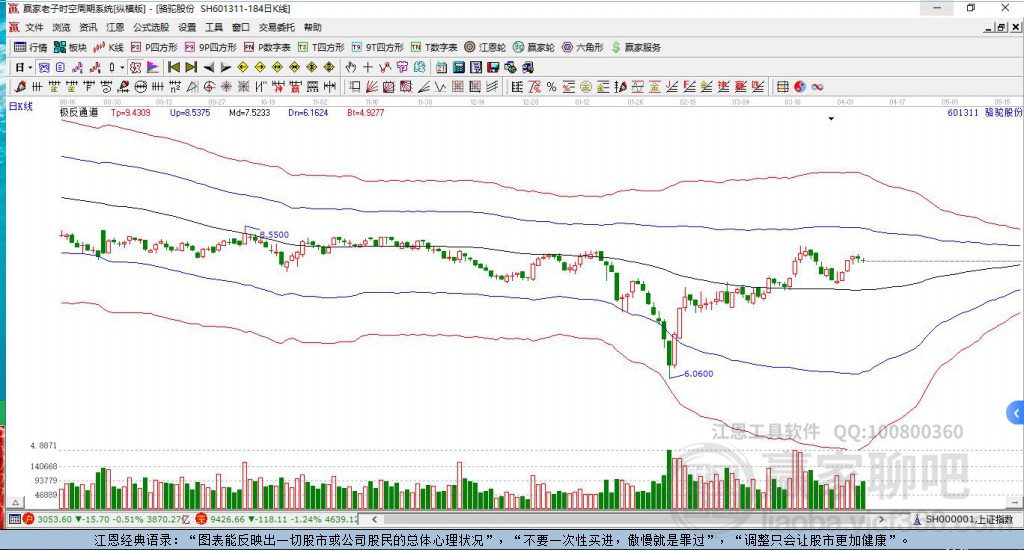Open the 9P四方形 tool
This screenshot has height=550, width=1024.
coord(210,47)
